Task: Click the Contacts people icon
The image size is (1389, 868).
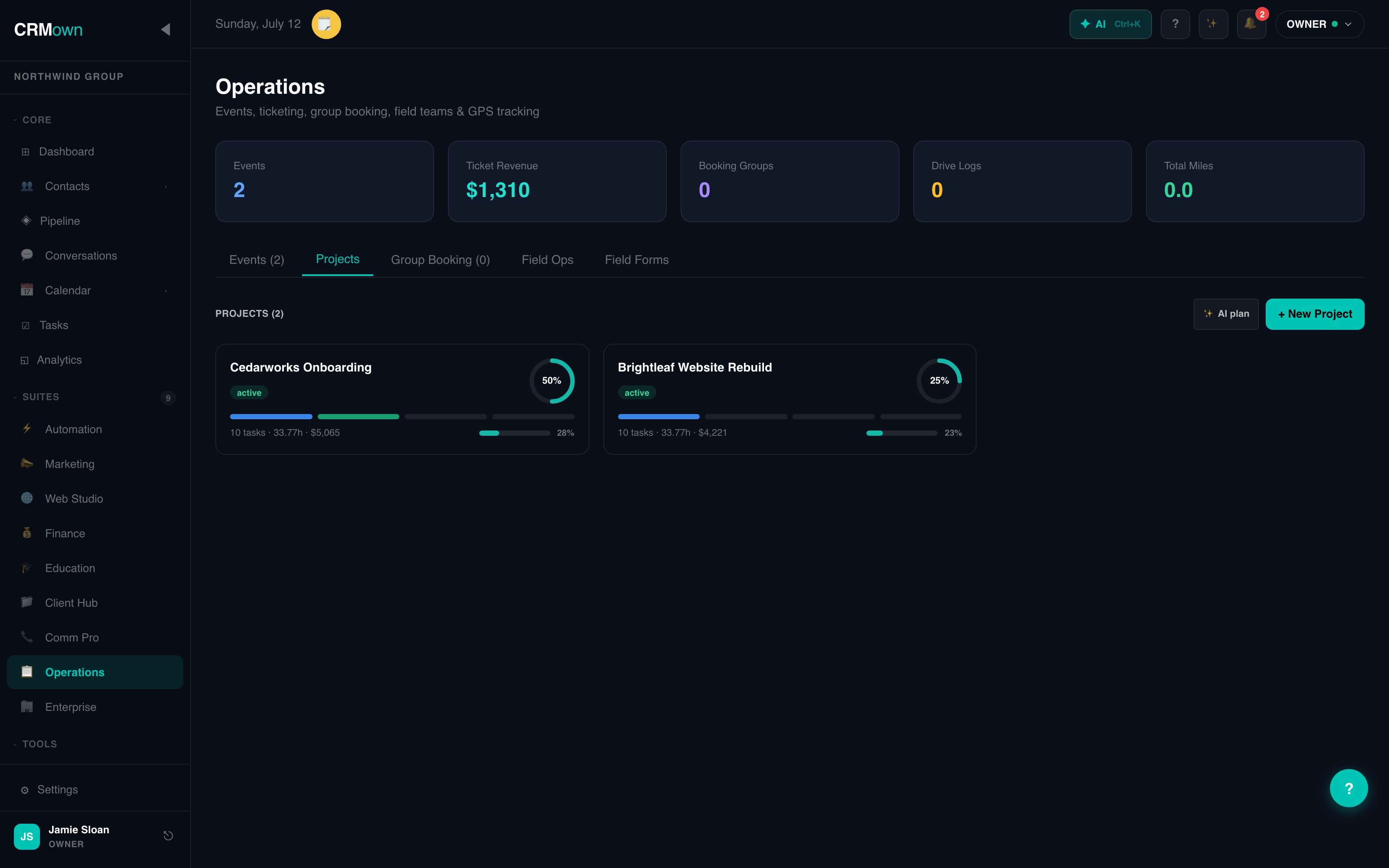Action: 26,186
